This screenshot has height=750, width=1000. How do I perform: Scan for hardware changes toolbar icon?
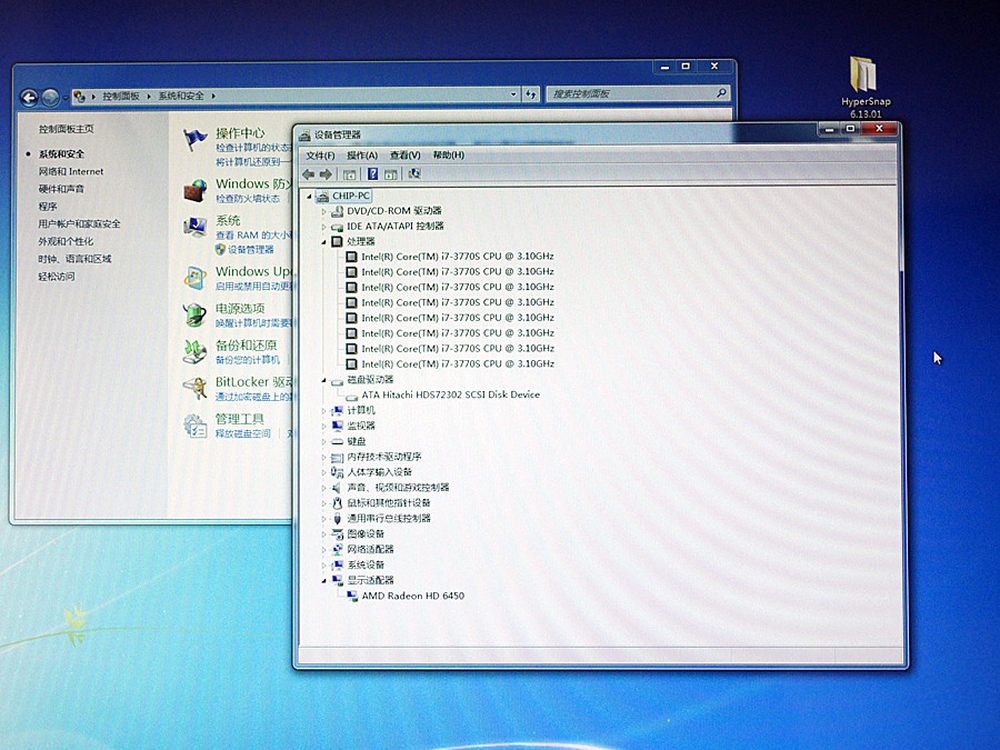415,173
